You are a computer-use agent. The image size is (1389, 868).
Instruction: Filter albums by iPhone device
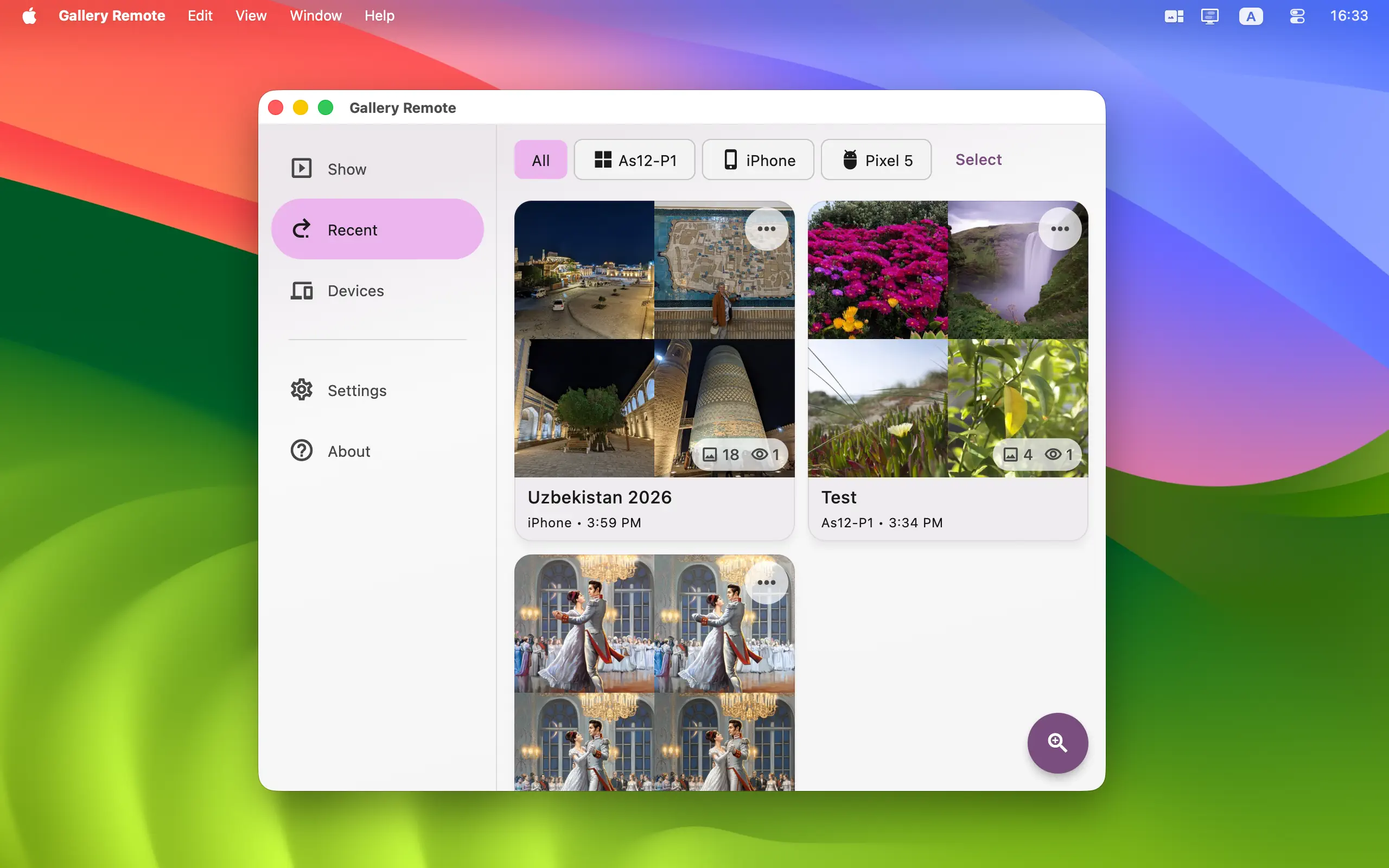click(757, 159)
